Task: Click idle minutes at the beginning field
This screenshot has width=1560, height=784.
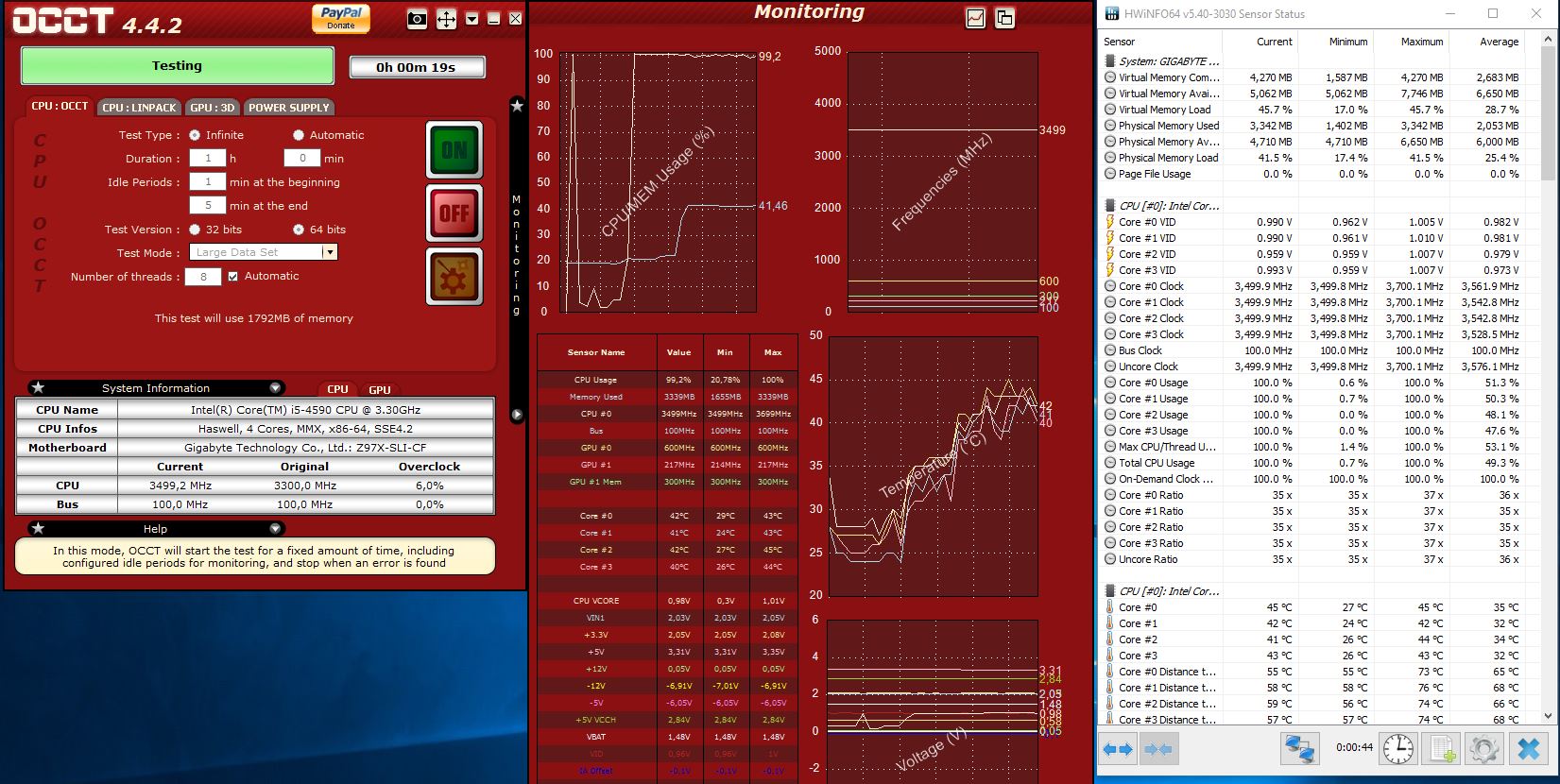Action: pyautogui.click(x=208, y=181)
